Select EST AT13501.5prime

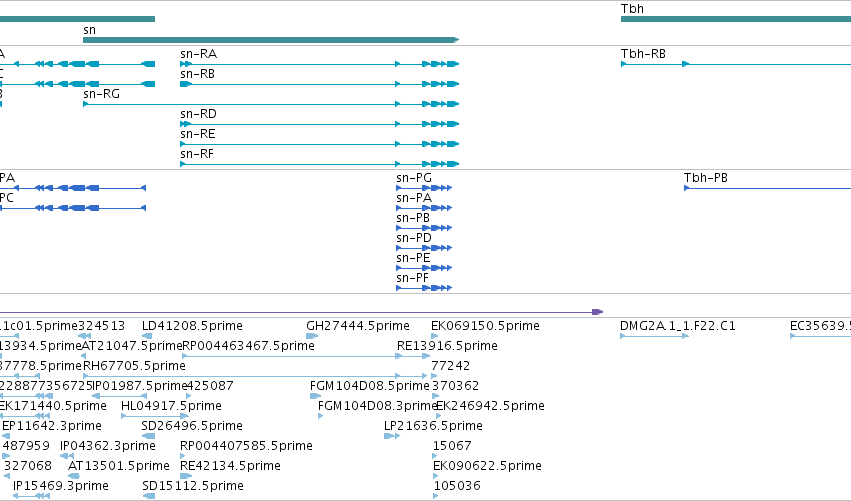click(x=119, y=467)
